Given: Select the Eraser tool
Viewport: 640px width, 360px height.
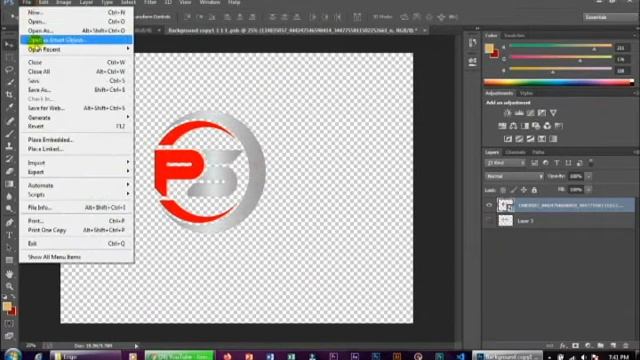Looking at the screenshot, I should (9, 171).
